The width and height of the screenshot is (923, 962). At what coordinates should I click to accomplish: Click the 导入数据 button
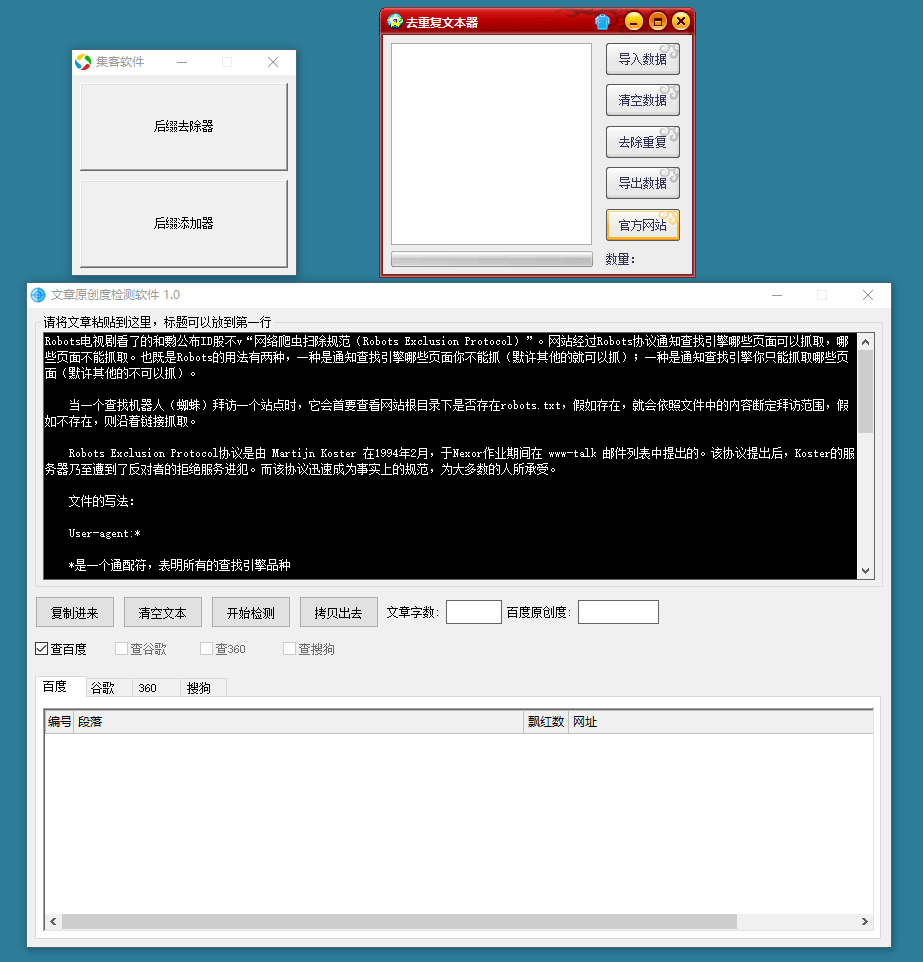(x=642, y=59)
